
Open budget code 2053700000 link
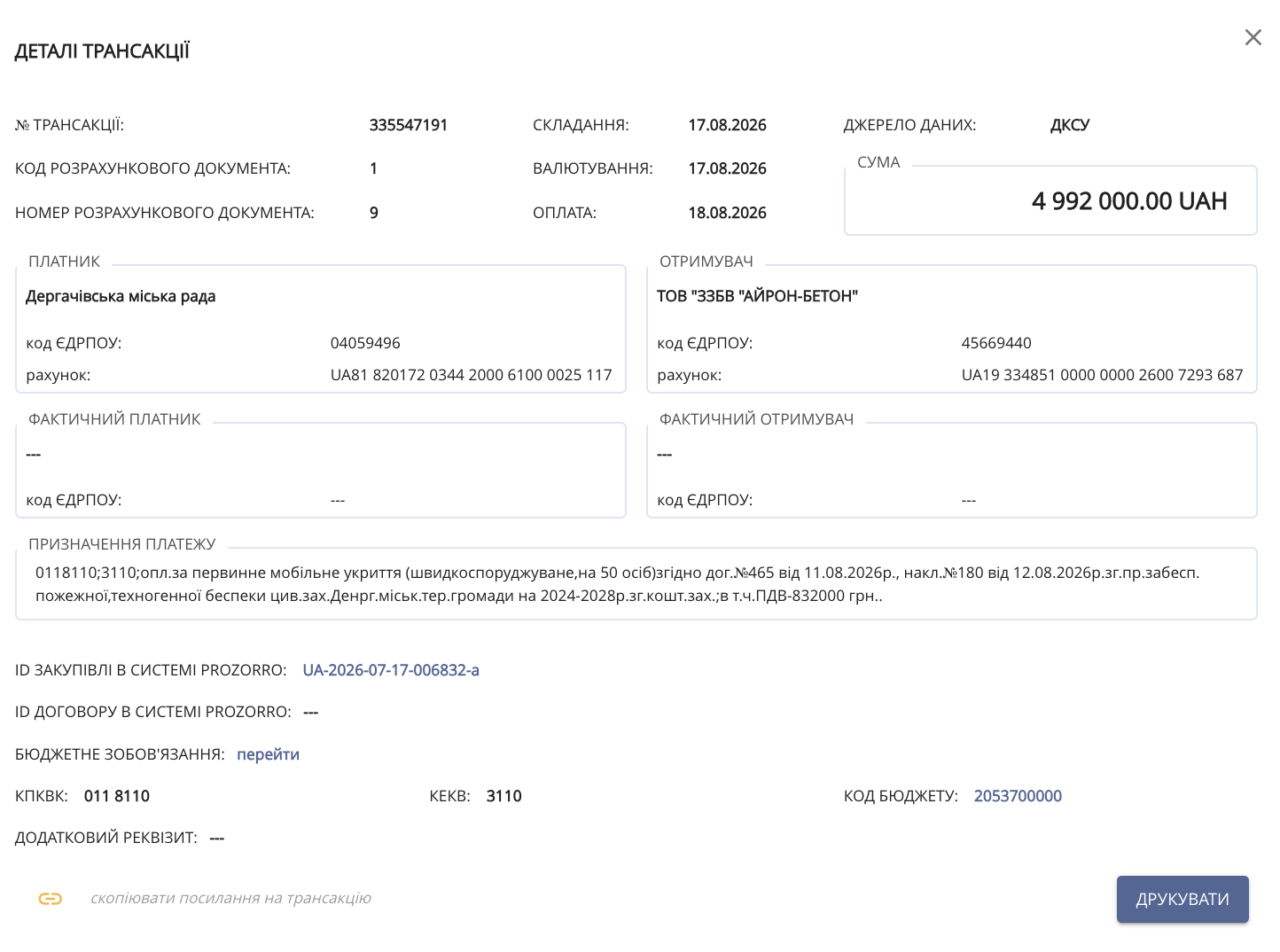[1018, 796]
